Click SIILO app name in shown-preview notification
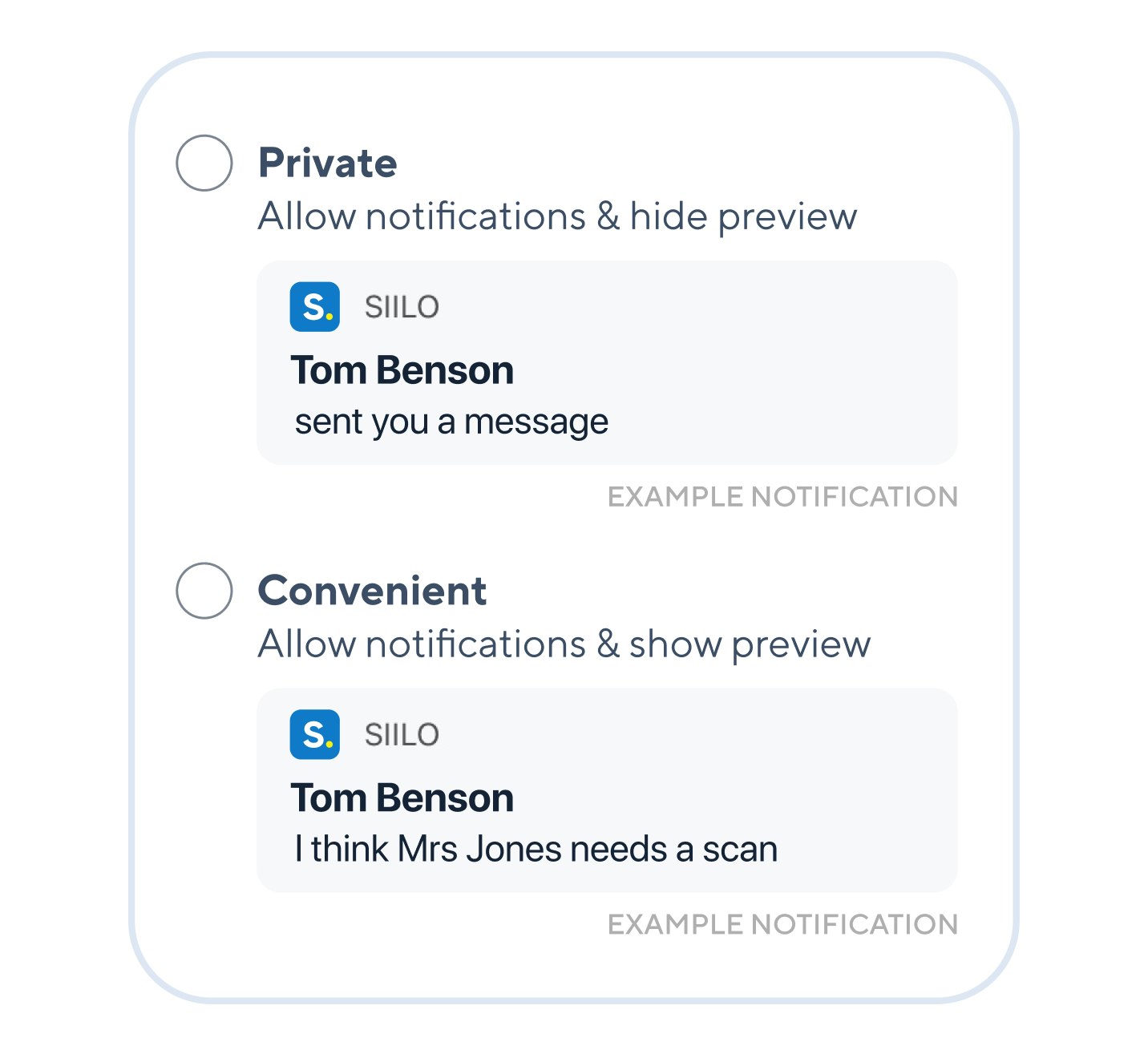 (402, 735)
